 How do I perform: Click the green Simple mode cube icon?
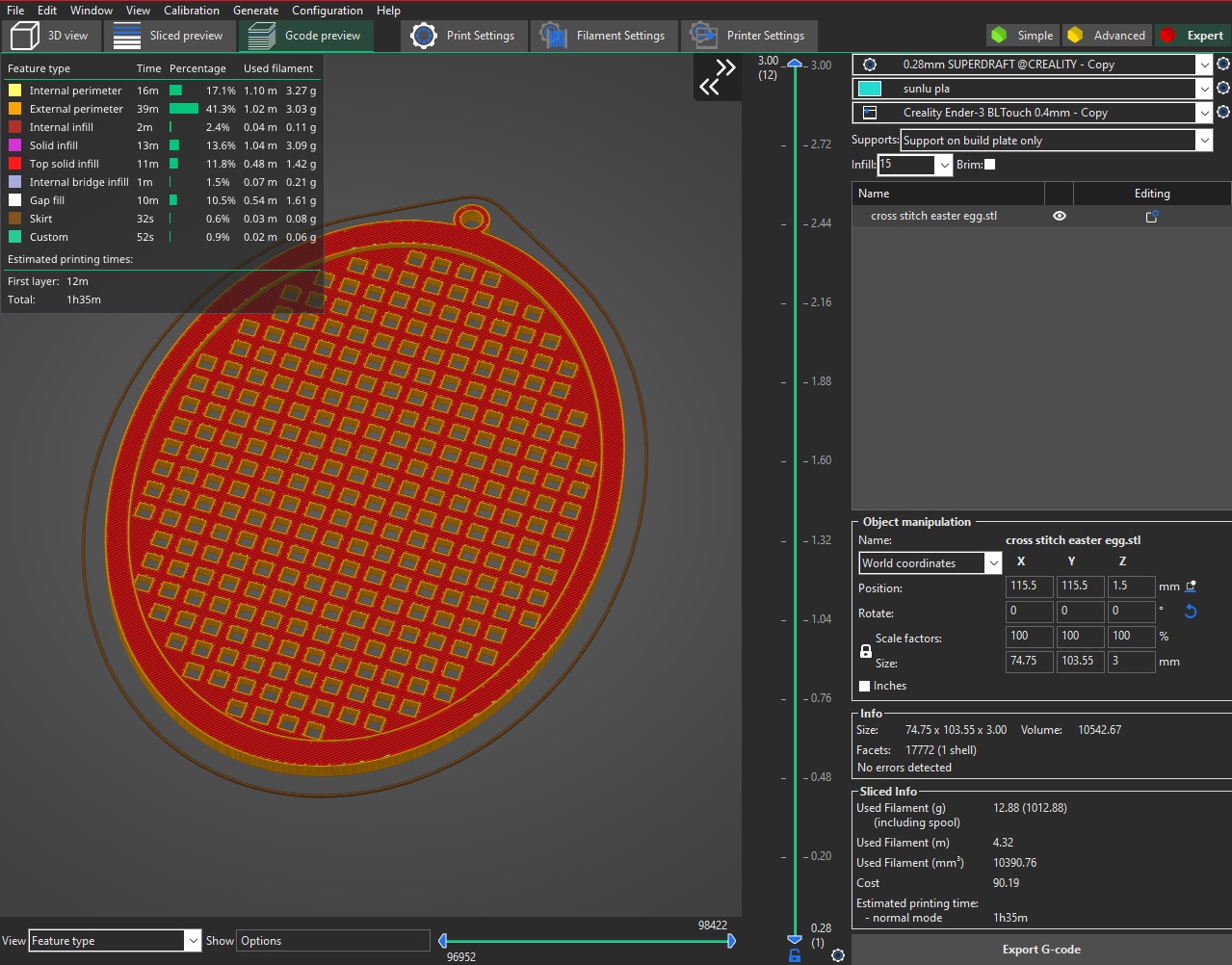[1000, 35]
